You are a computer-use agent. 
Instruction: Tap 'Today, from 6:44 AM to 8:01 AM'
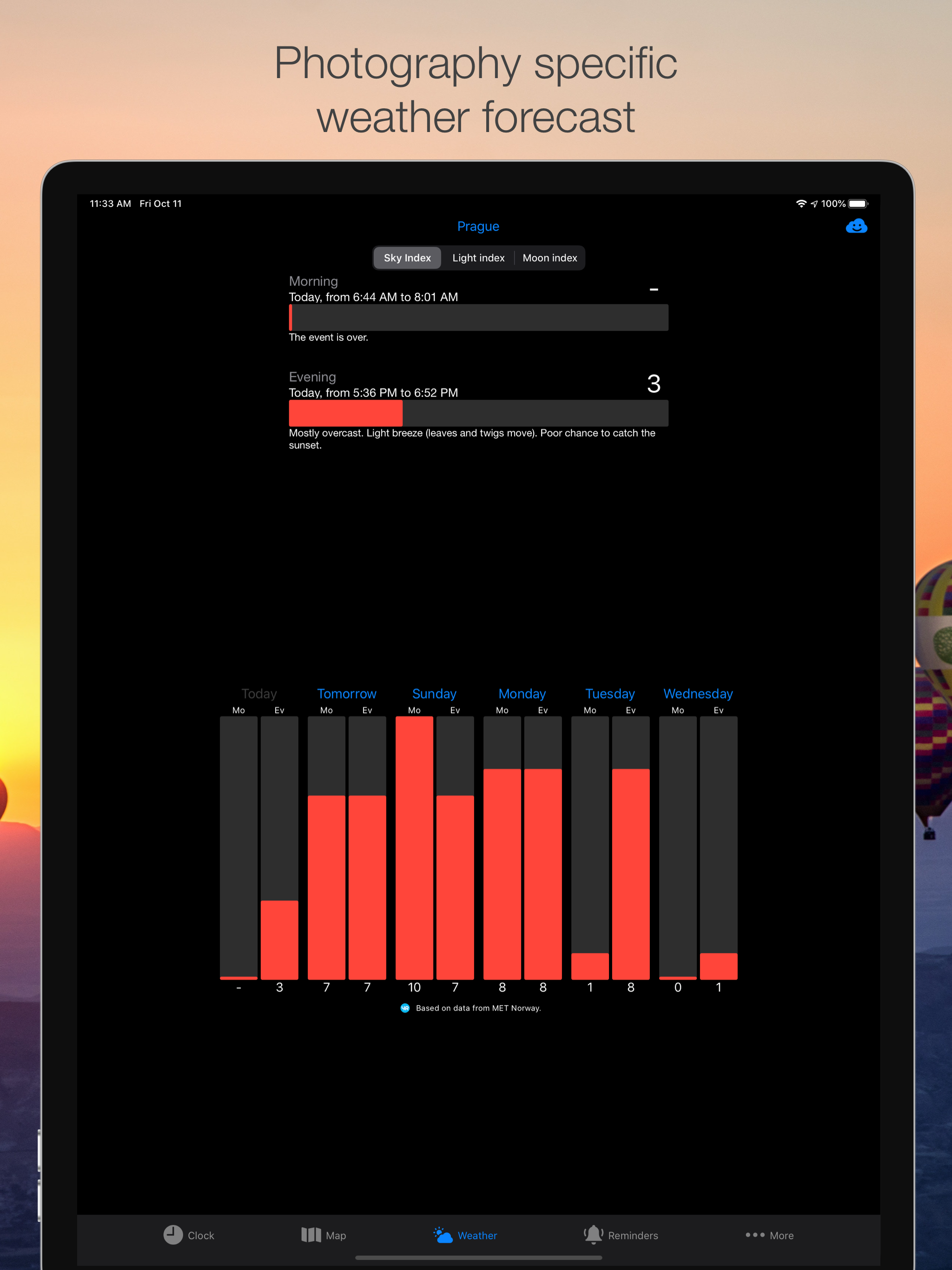click(x=373, y=297)
